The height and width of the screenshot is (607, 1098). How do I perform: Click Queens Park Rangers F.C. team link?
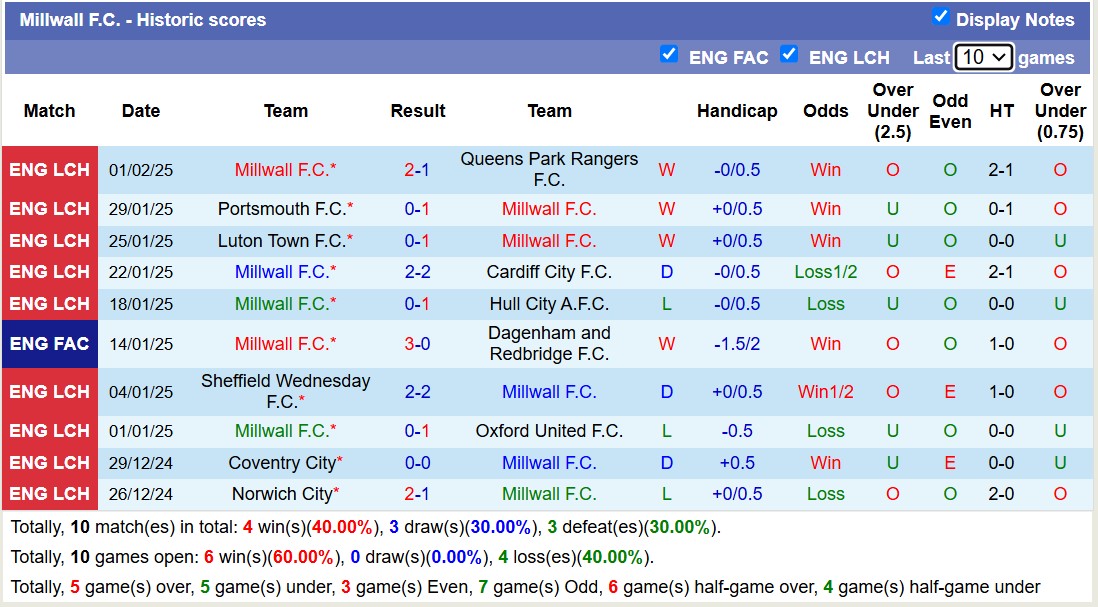click(549, 169)
